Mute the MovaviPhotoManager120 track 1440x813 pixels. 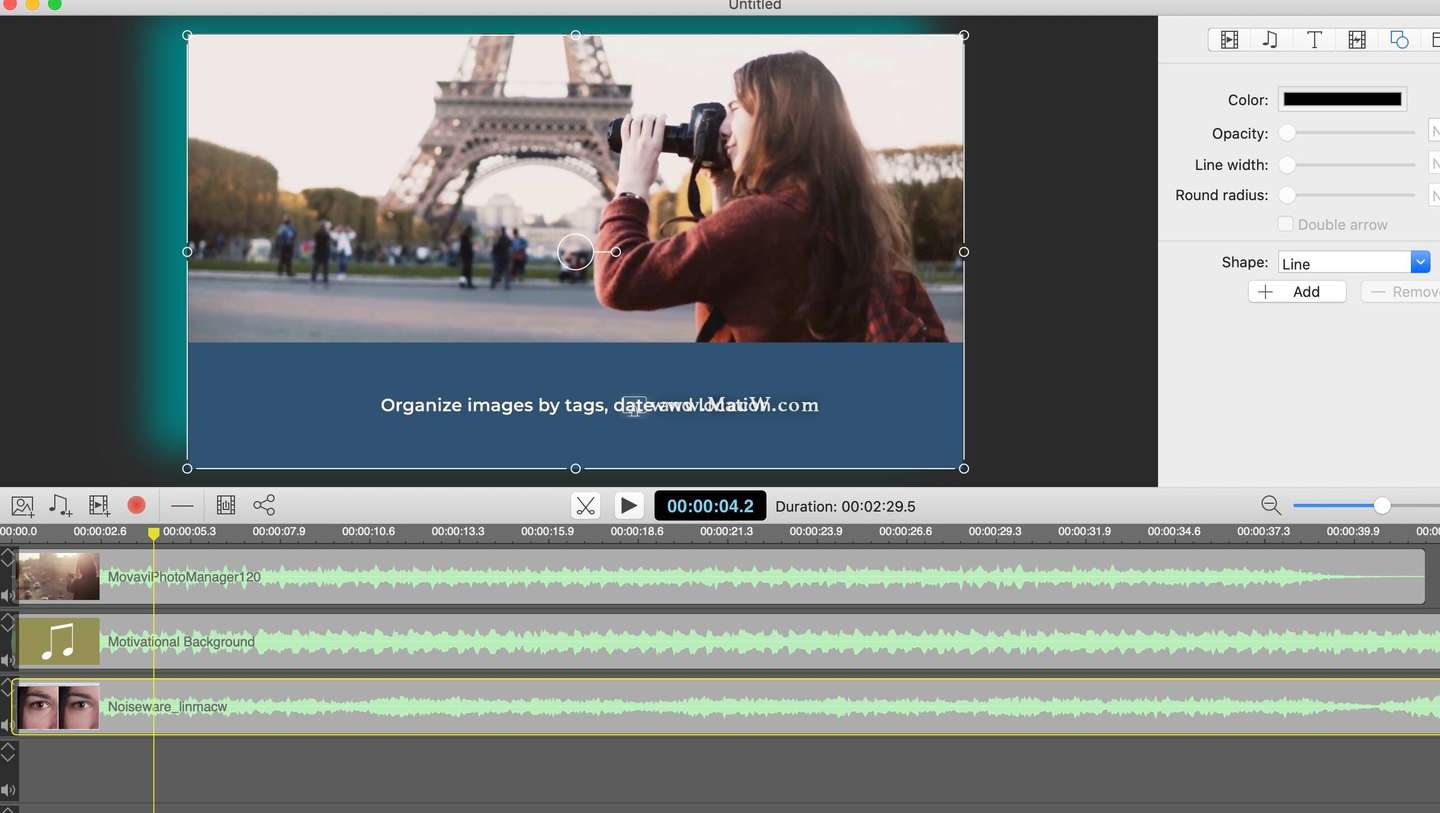7,596
